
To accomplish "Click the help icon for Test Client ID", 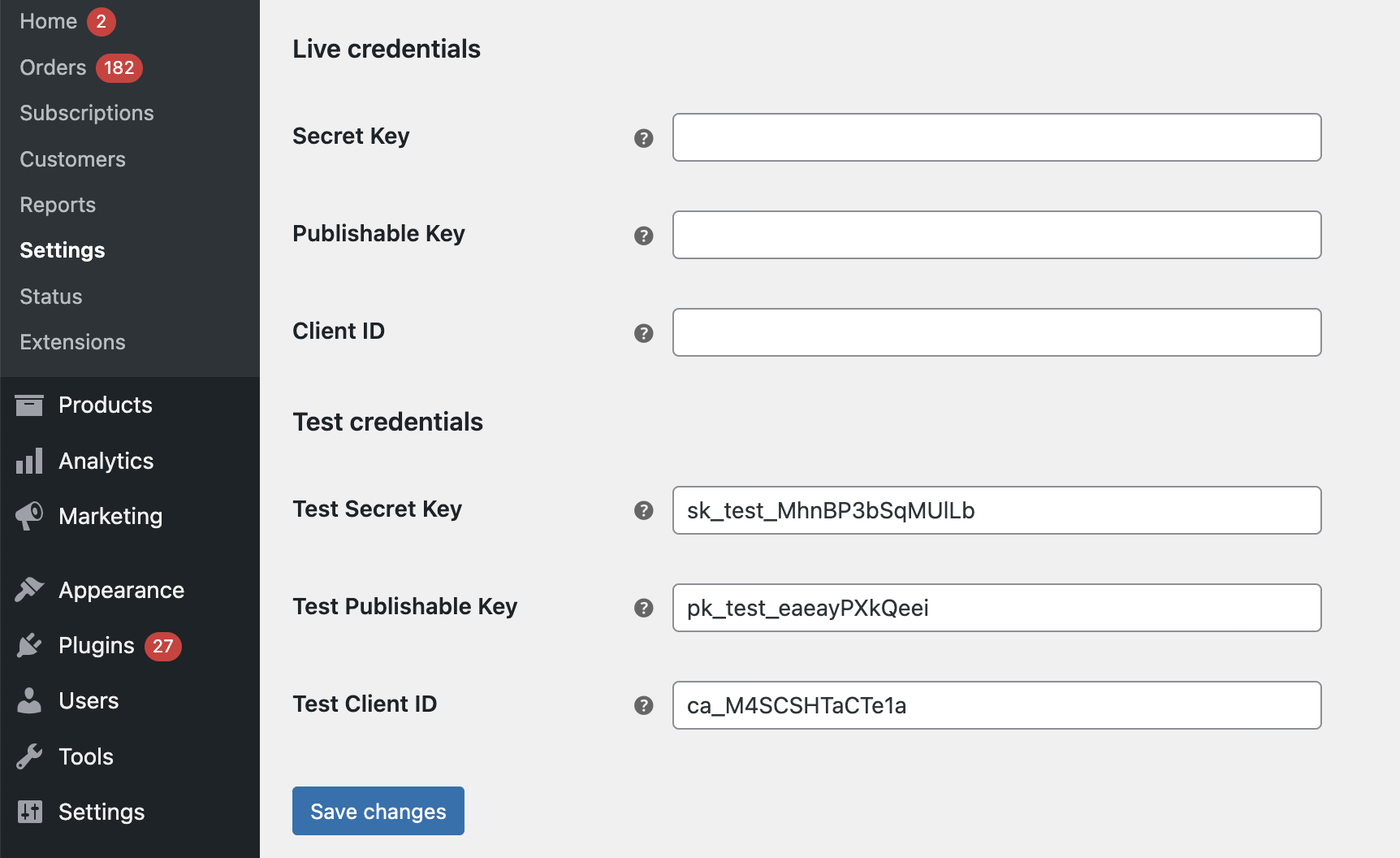I will pyautogui.click(x=643, y=705).
